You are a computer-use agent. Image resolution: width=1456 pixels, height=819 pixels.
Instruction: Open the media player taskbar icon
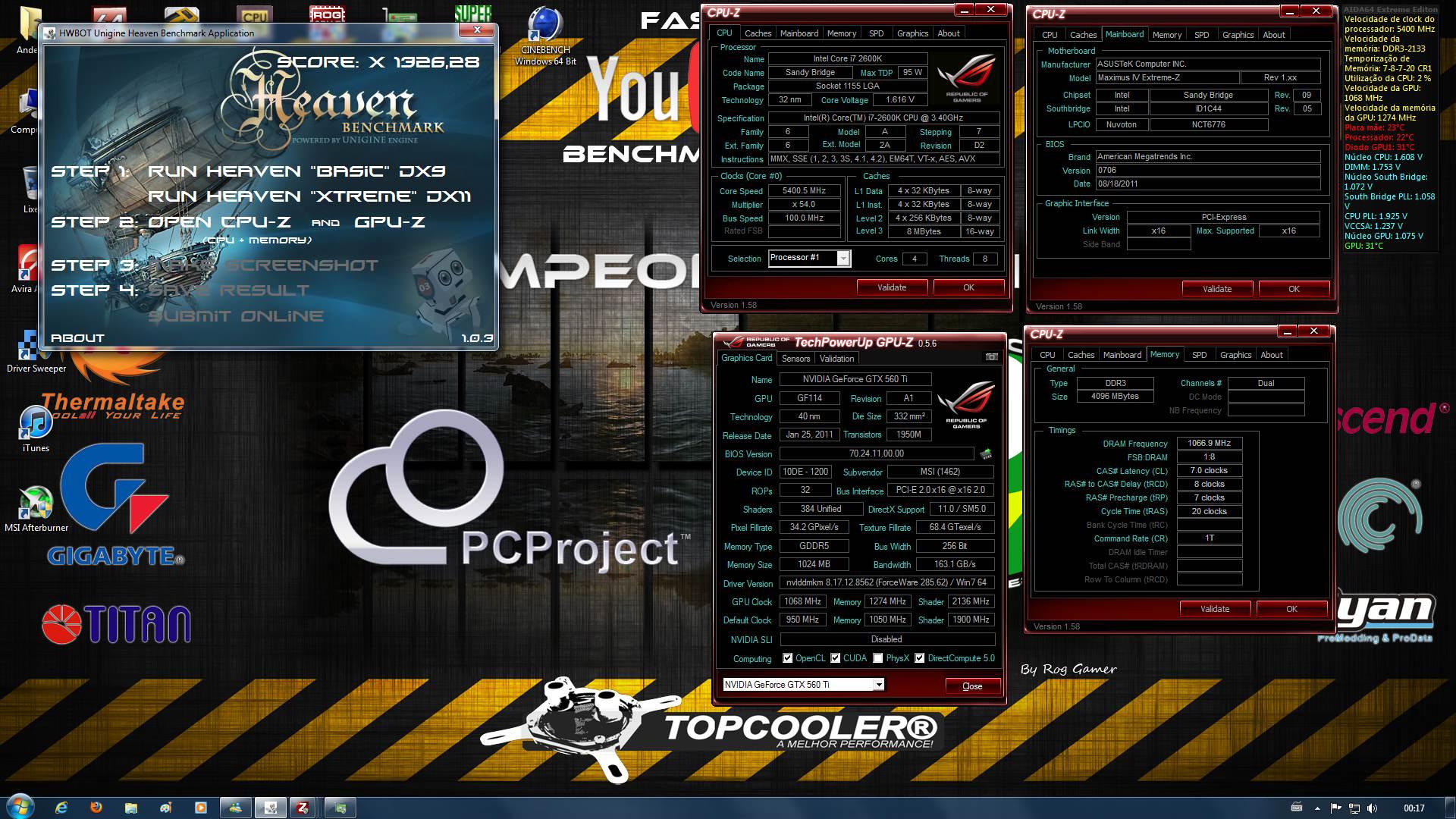(201, 808)
